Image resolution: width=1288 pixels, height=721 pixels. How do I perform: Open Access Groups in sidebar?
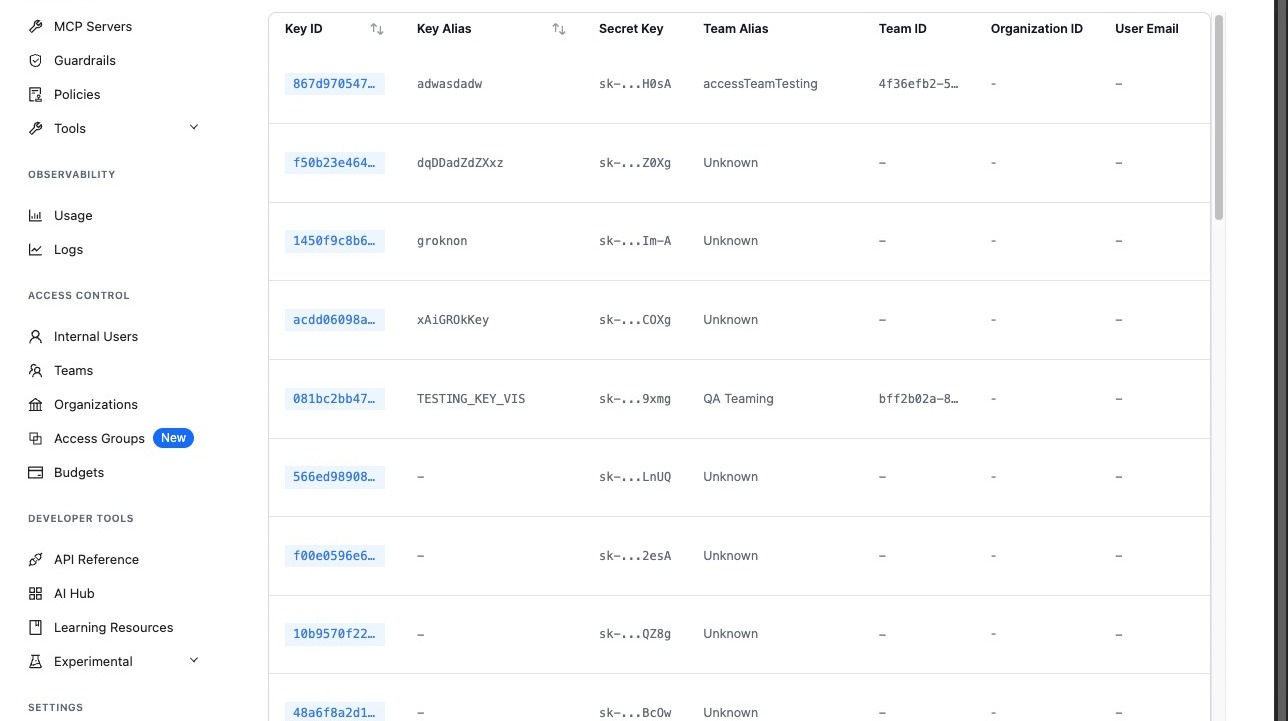pyautogui.click(x=99, y=438)
